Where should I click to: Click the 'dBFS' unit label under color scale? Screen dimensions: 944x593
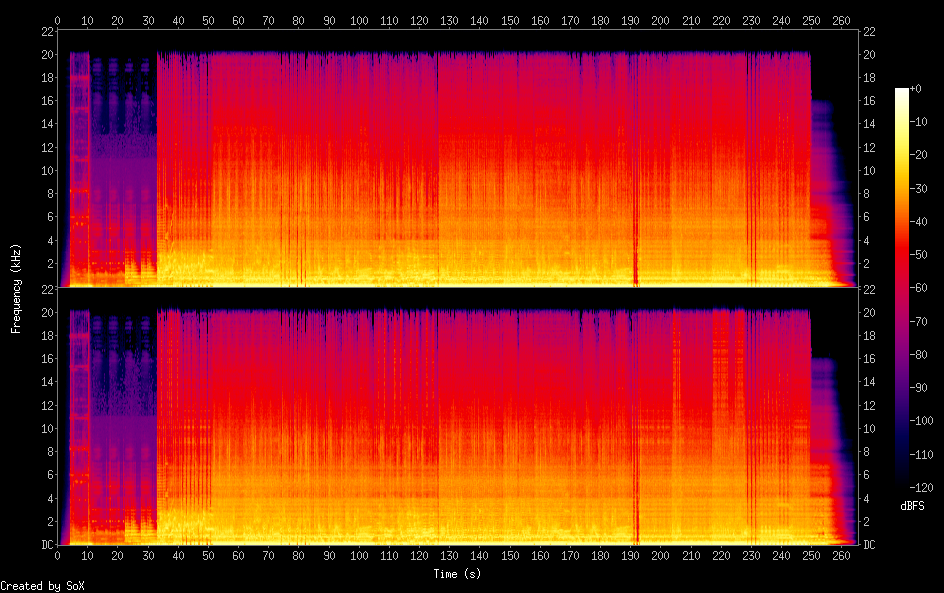tap(912, 506)
